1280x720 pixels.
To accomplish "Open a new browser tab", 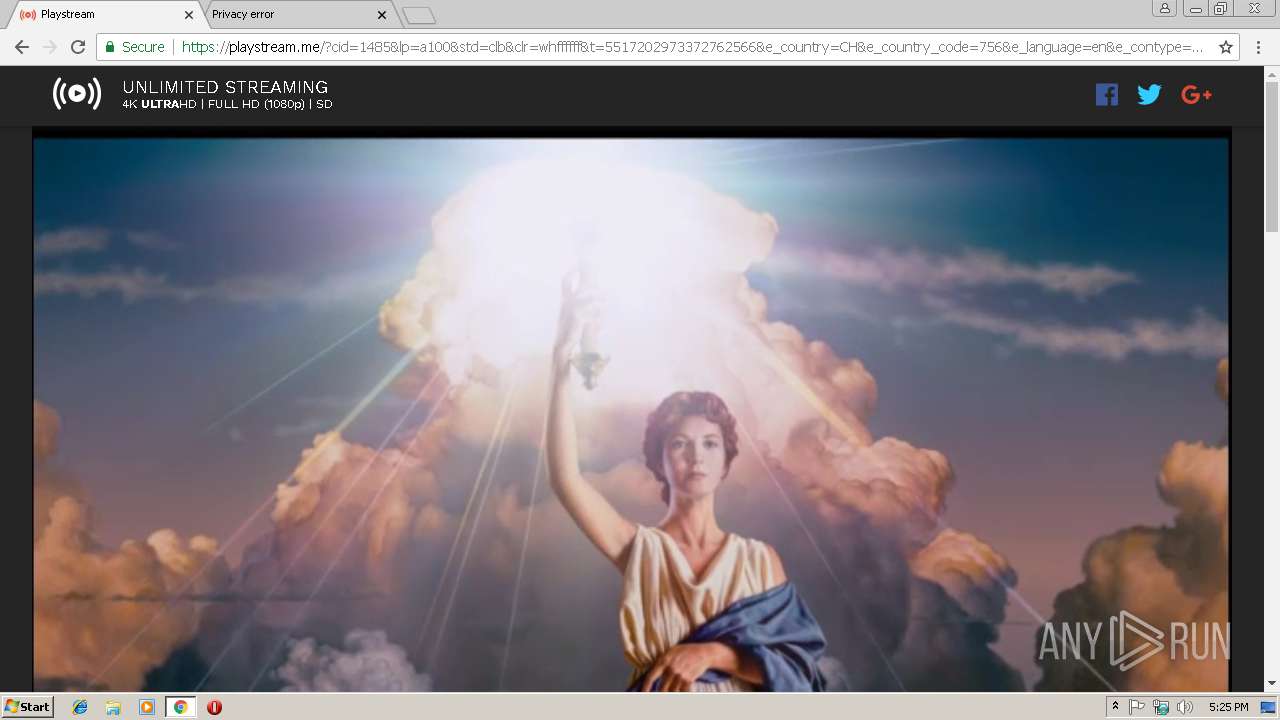I will tap(419, 15).
